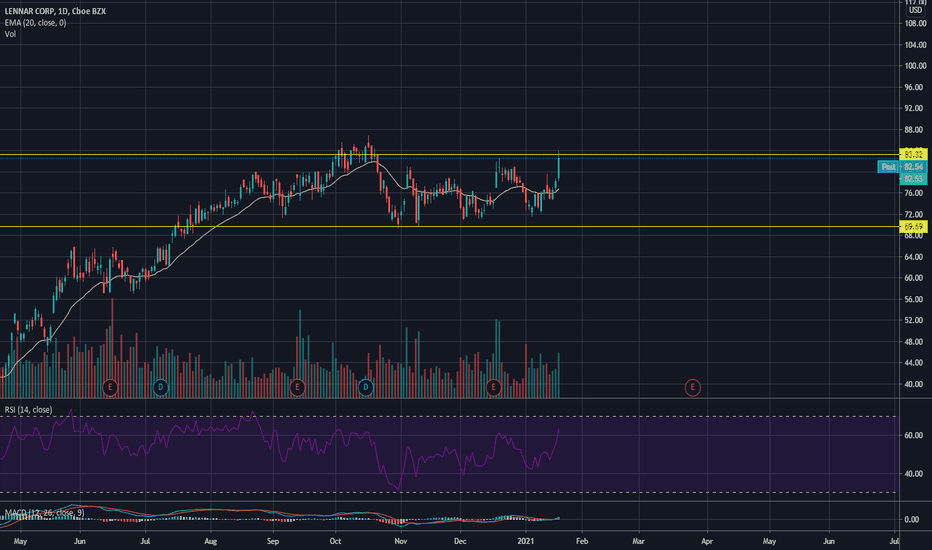
Task: Click the dividend D marker in early July
Action: (x=160, y=388)
